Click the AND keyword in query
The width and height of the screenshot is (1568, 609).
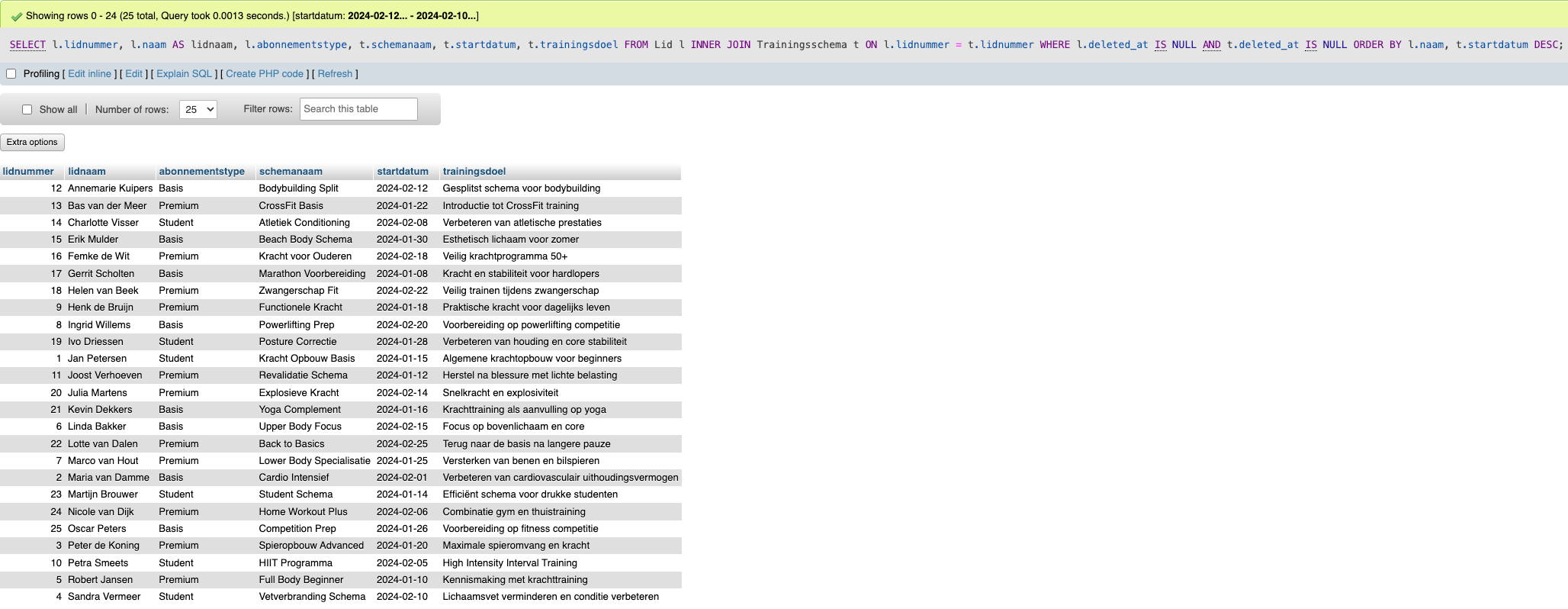point(1212,45)
